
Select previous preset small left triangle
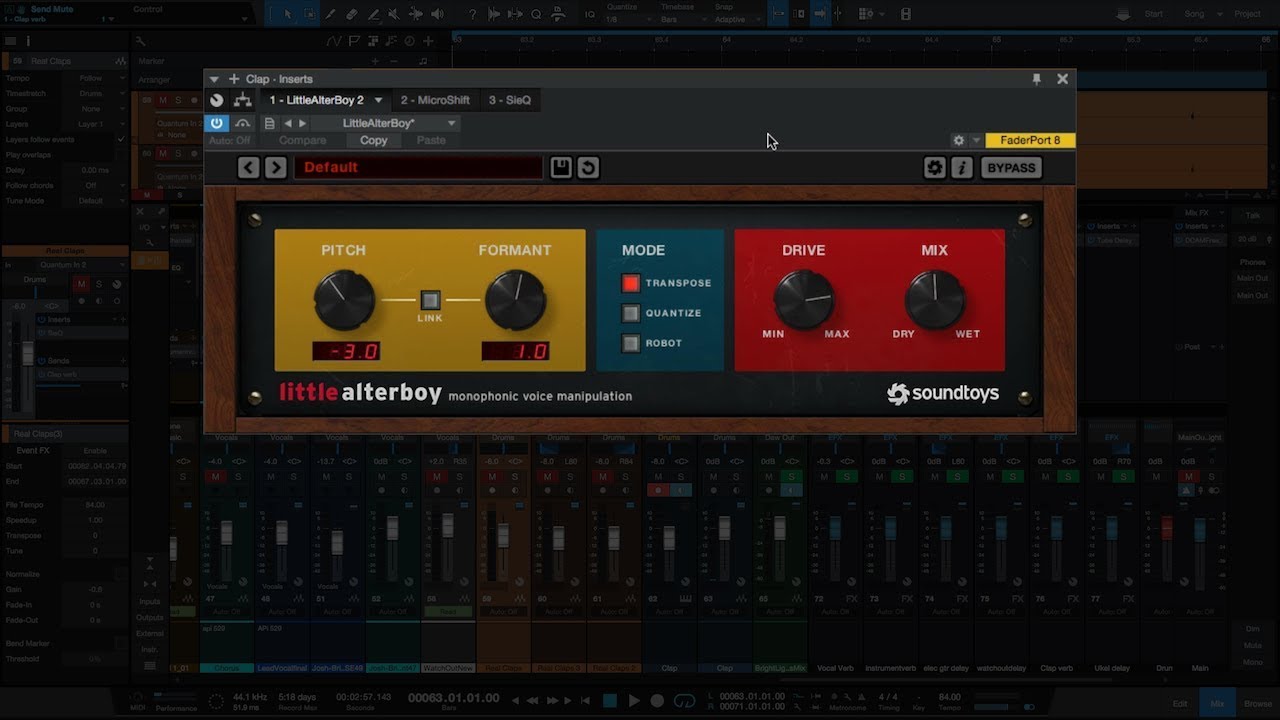point(288,123)
